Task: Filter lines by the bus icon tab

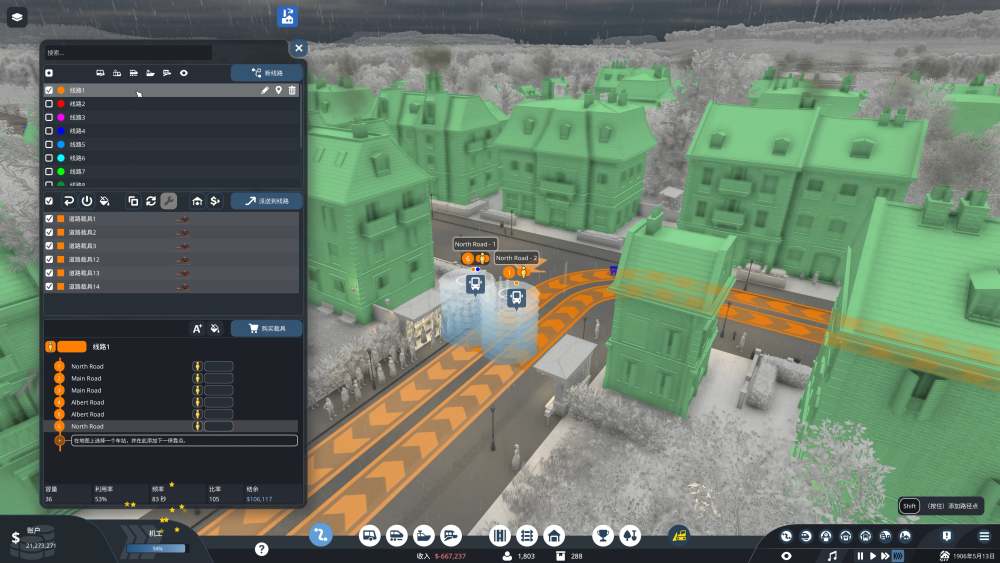Action: coord(100,73)
